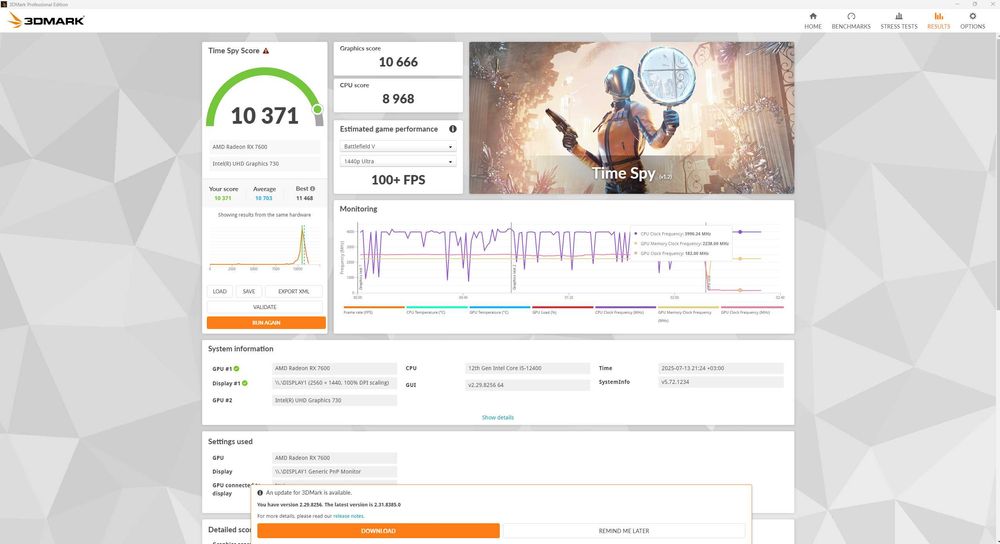Screen dimensions: 1000x544
Task: Dismiss update with REMIND ME LATER
Action: click(624, 531)
